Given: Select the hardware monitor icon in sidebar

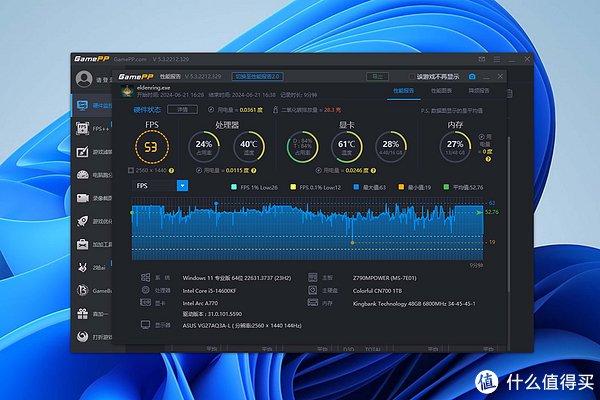Looking at the screenshot, I should coord(83,105).
